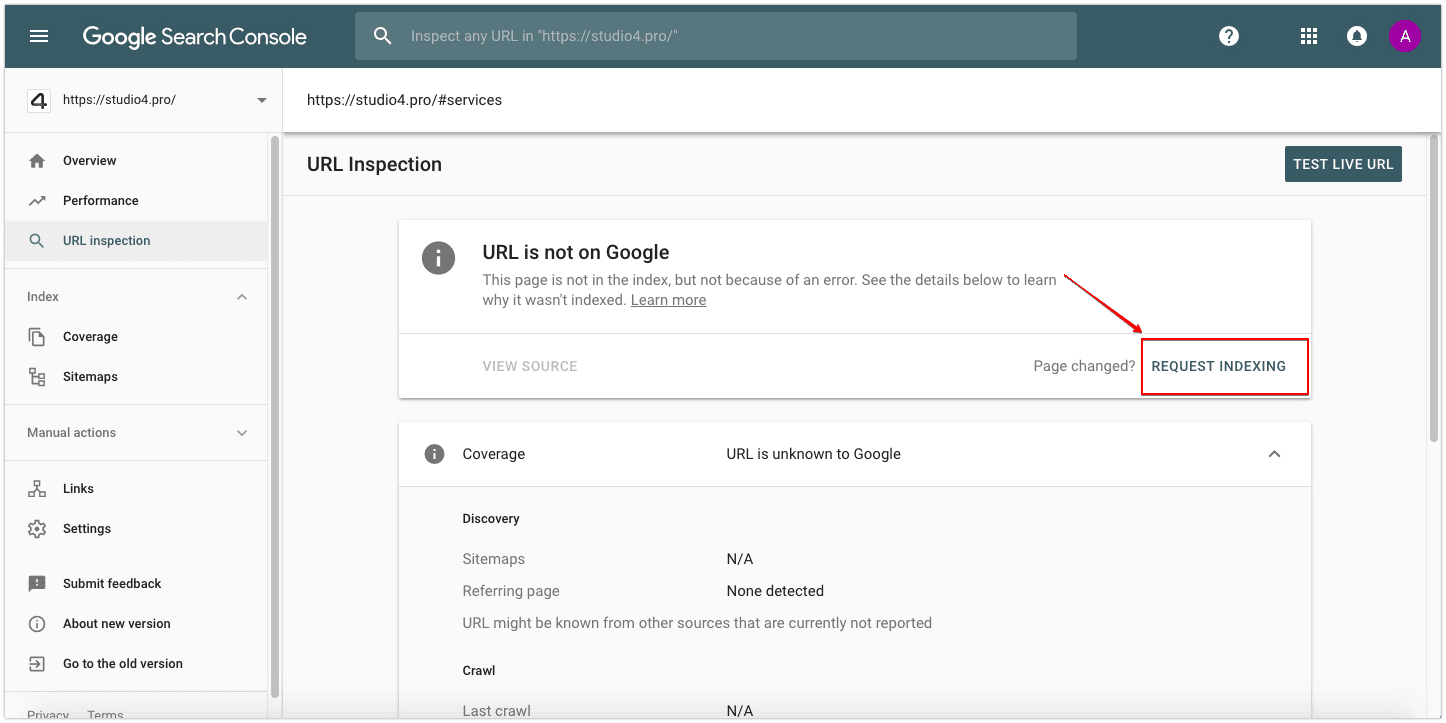Open the Terms link in the sidebar footer
Image resolution: width=1446 pixels, height=723 pixels.
click(105, 715)
